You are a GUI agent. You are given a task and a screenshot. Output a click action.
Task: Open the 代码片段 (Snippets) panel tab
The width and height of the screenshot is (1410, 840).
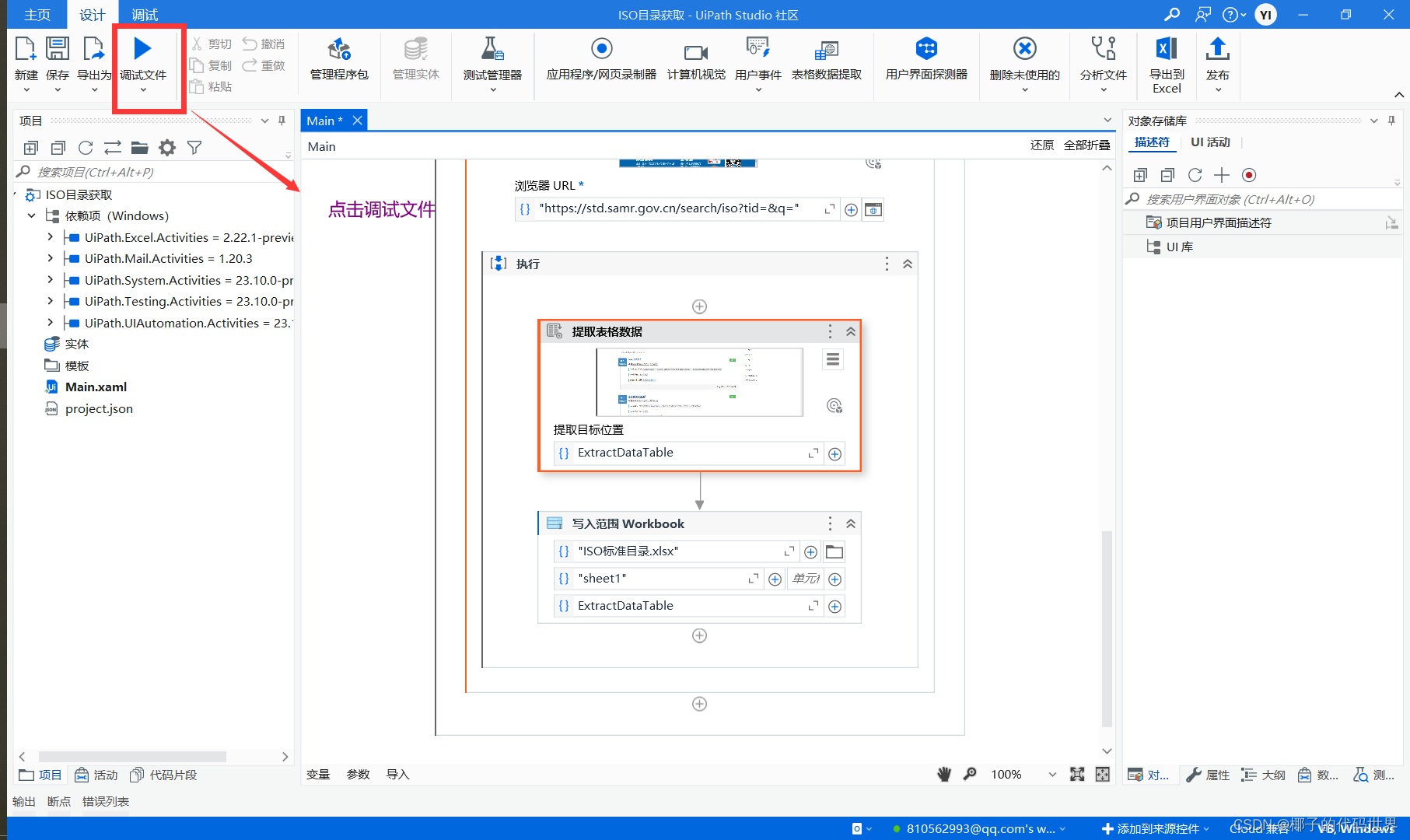163,775
